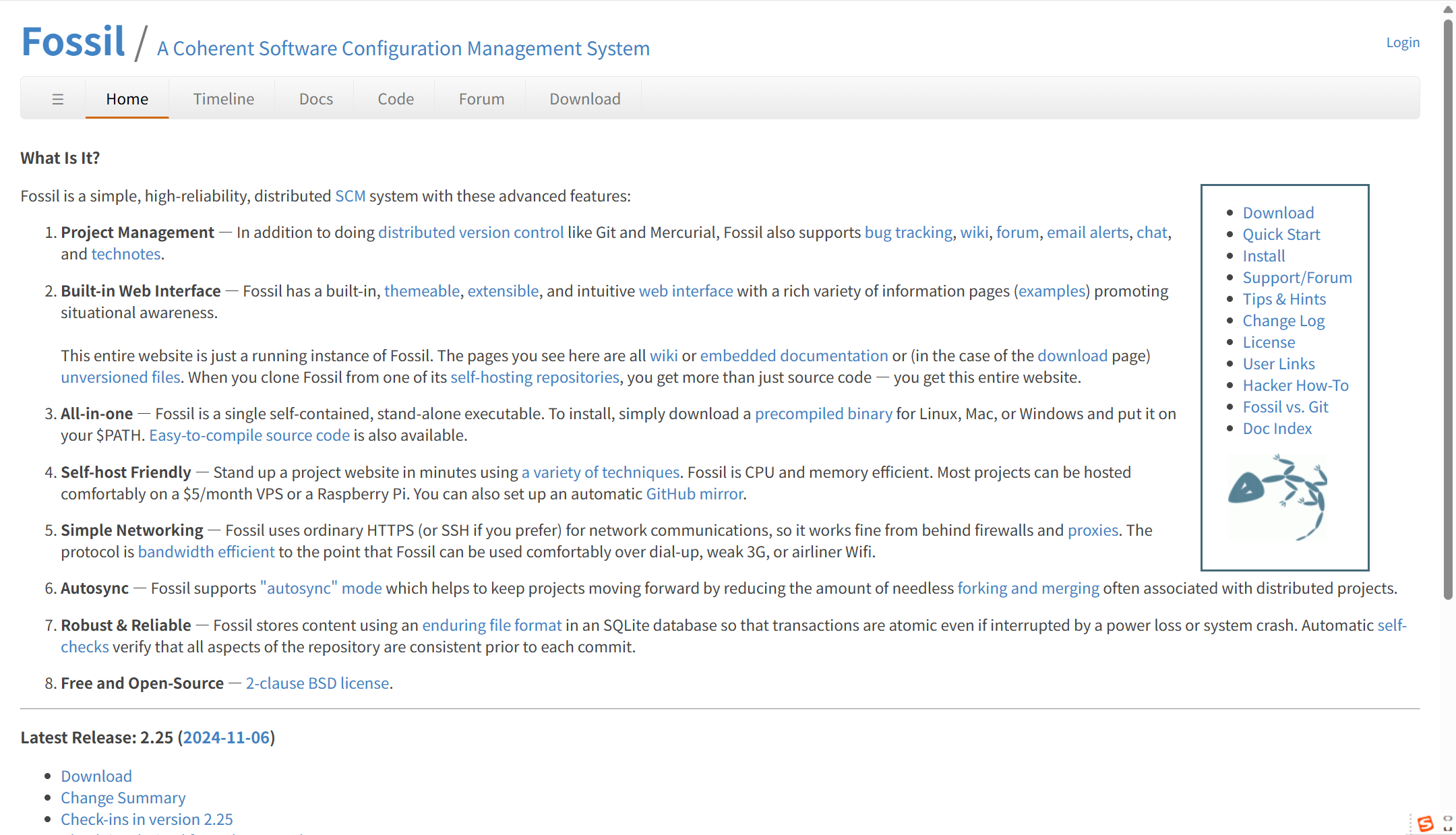
Task: Click the Fossil lizard logo image
Action: coord(1277,497)
